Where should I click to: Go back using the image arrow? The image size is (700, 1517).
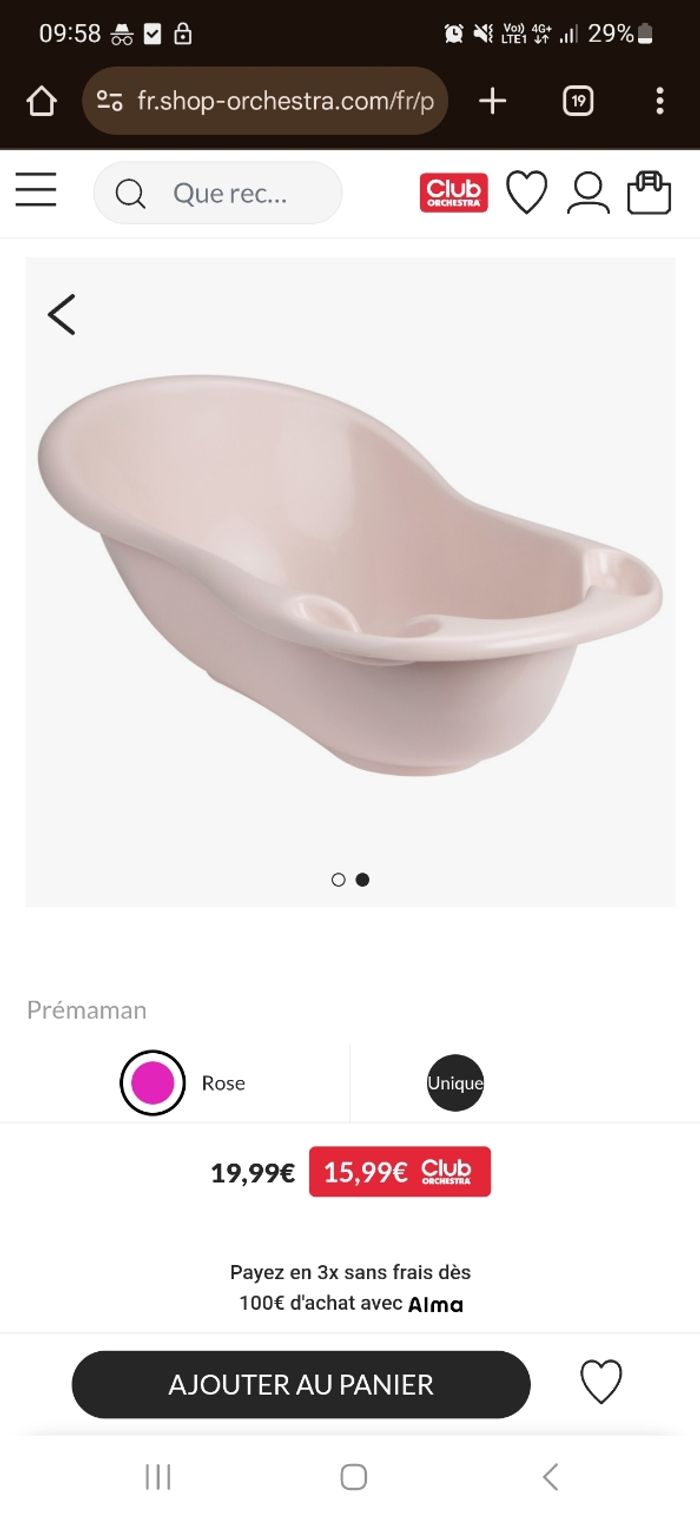coord(62,314)
